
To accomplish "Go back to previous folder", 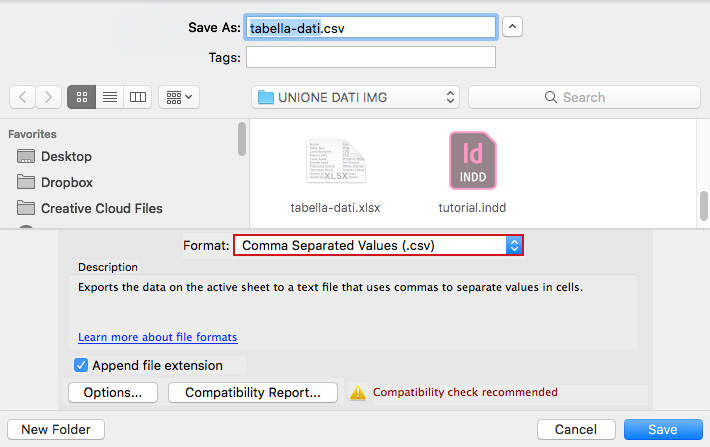I will 22,97.
